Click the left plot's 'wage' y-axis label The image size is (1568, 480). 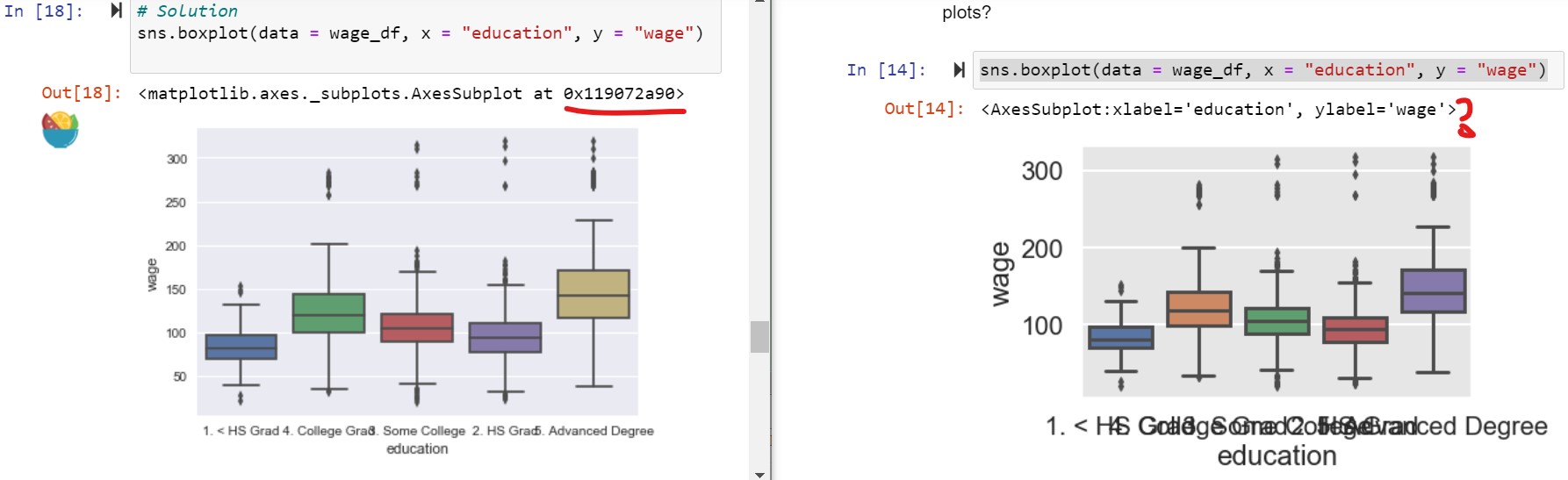click(x=152, y=275)
